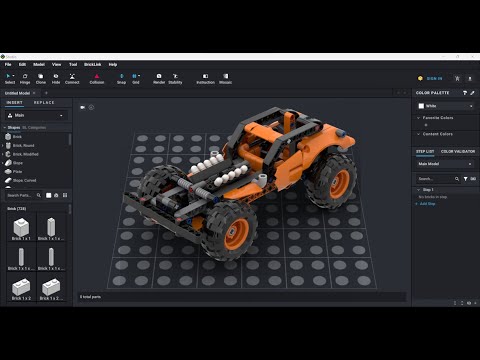Click the Grid tool icon

pos(135,76)
